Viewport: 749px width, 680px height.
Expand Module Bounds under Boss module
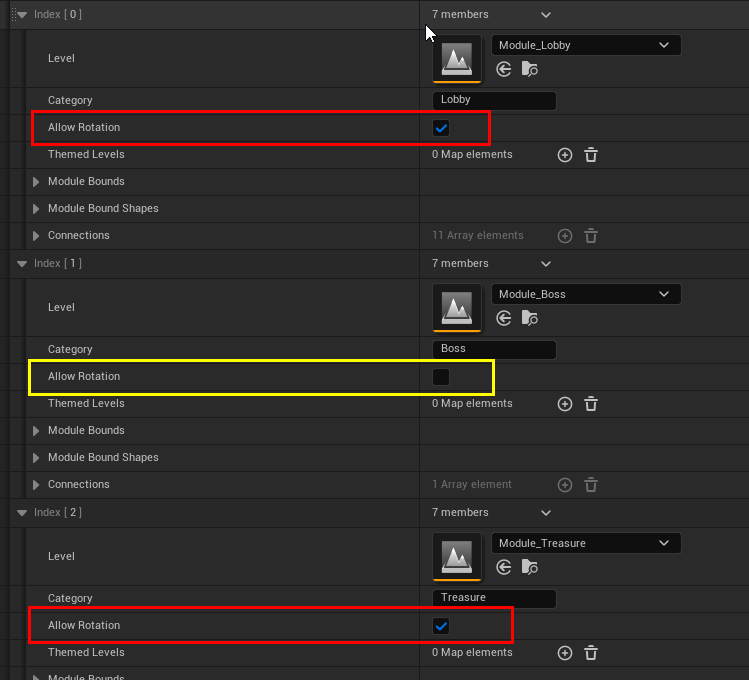point(36,431)
